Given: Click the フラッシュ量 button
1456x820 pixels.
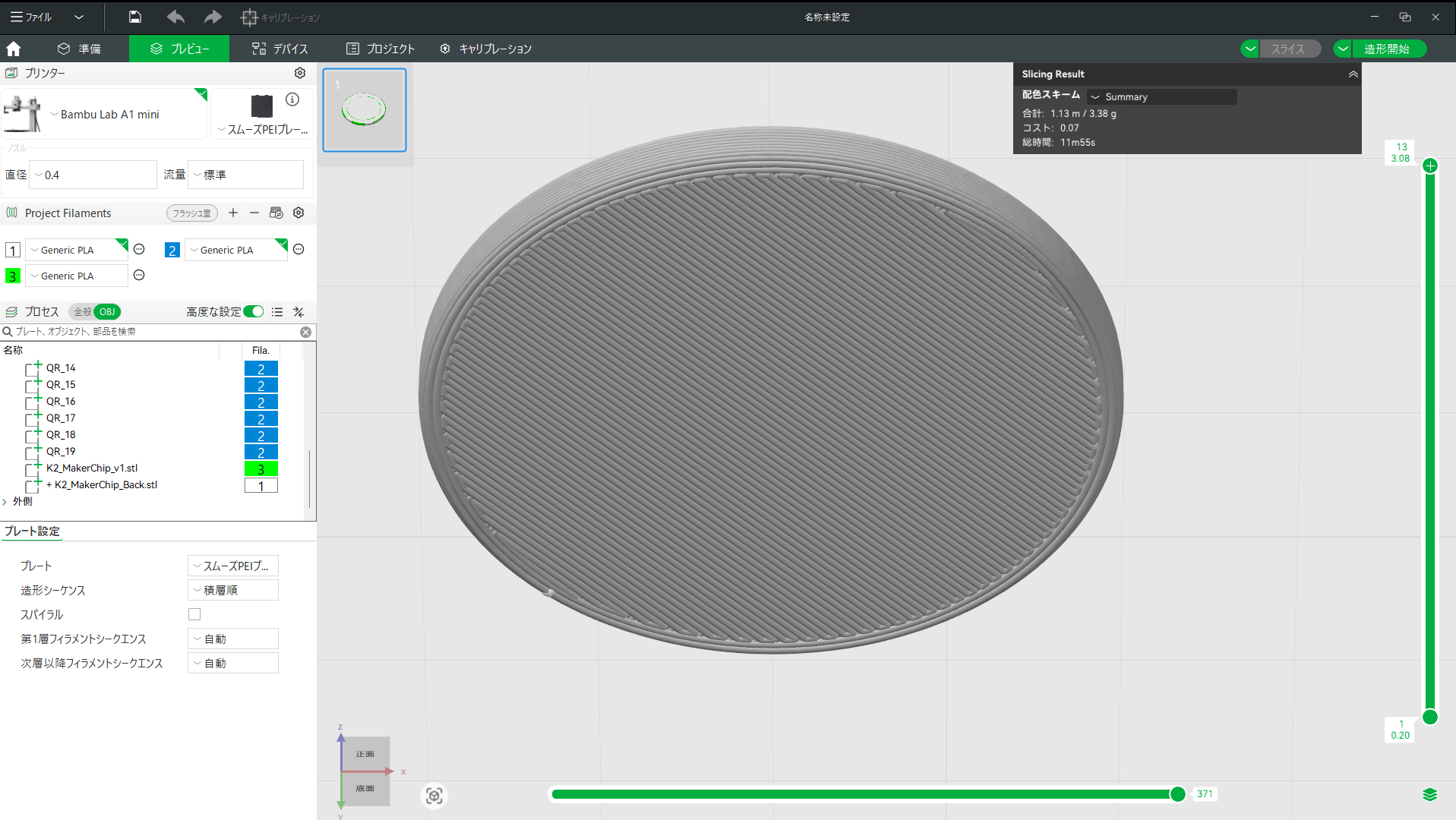Looking at the screenshot, I should (192, 213).
